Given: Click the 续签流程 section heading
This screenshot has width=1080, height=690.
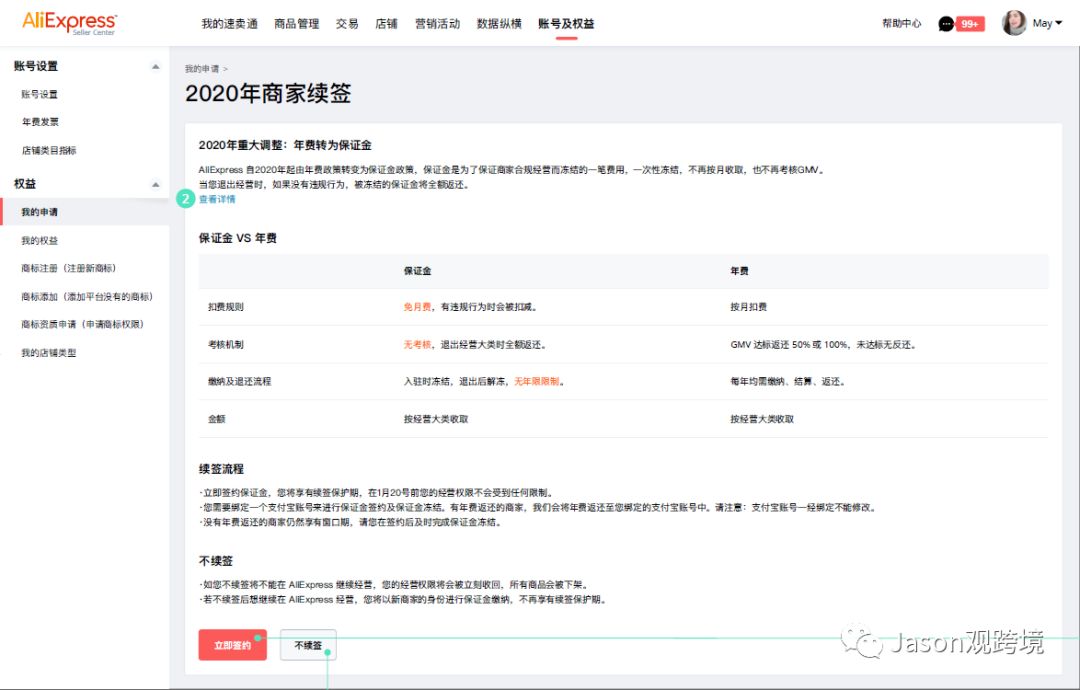Looking at the screenshot, I should pos(221,469).
